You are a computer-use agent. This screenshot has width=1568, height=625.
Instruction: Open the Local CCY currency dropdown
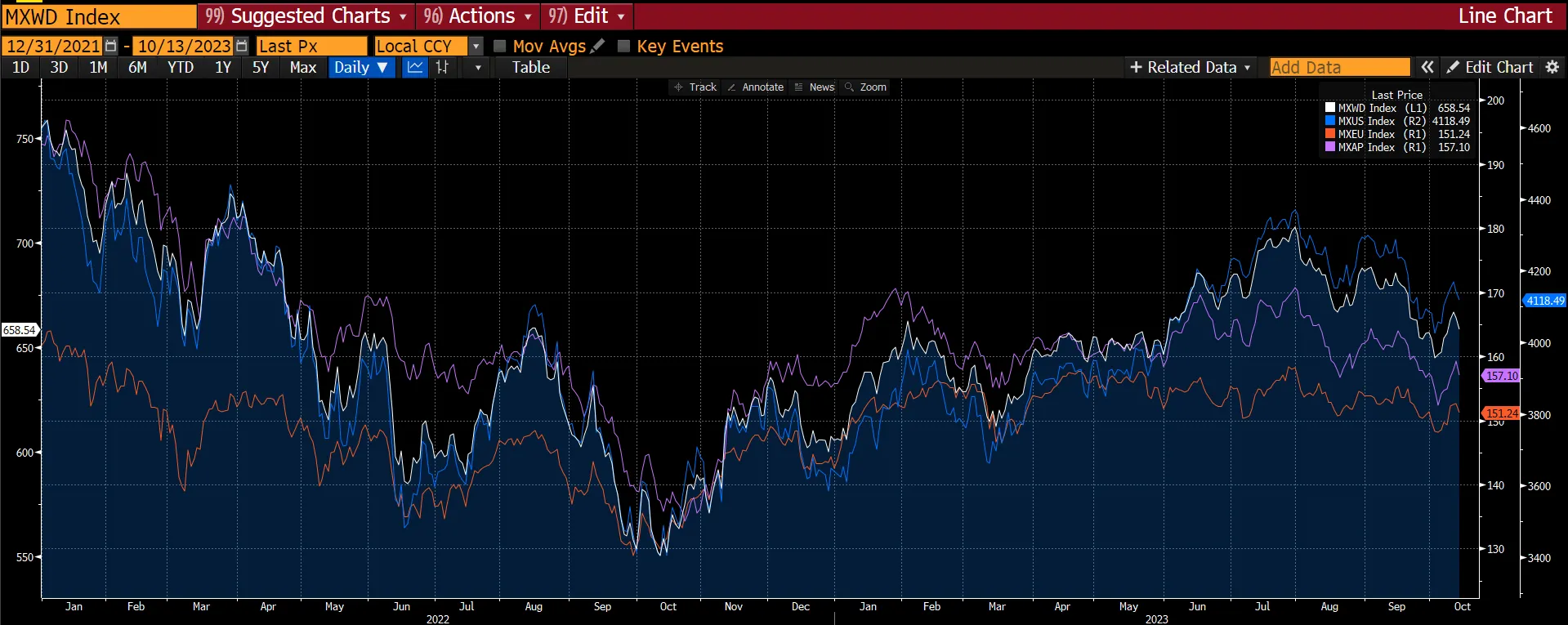pyautogui.click(x=476, y=47)
